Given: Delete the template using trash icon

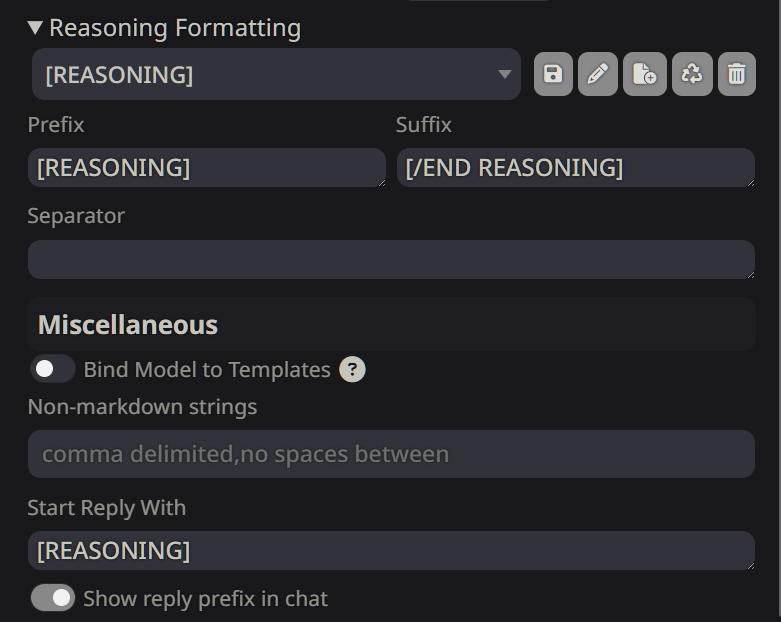Looking at the screenshot, I should pyautogui.click(x=737, y=74).
